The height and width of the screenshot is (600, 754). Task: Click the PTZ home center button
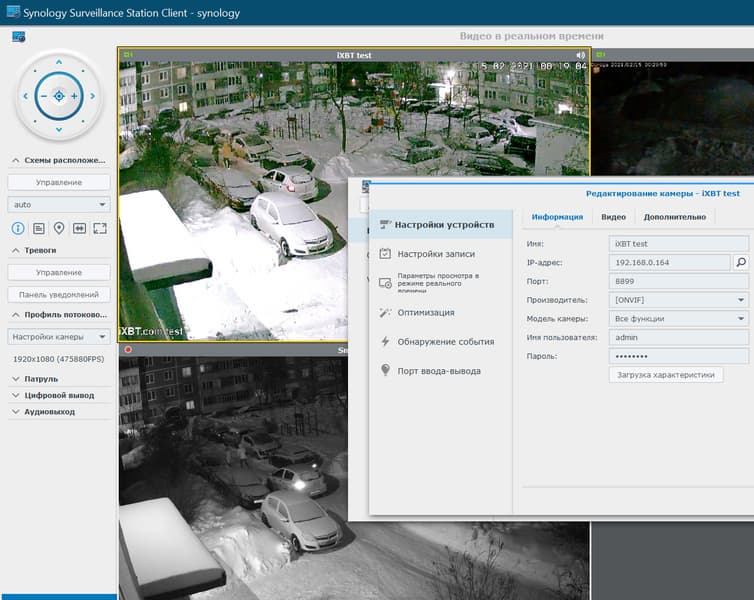(58, 96)
